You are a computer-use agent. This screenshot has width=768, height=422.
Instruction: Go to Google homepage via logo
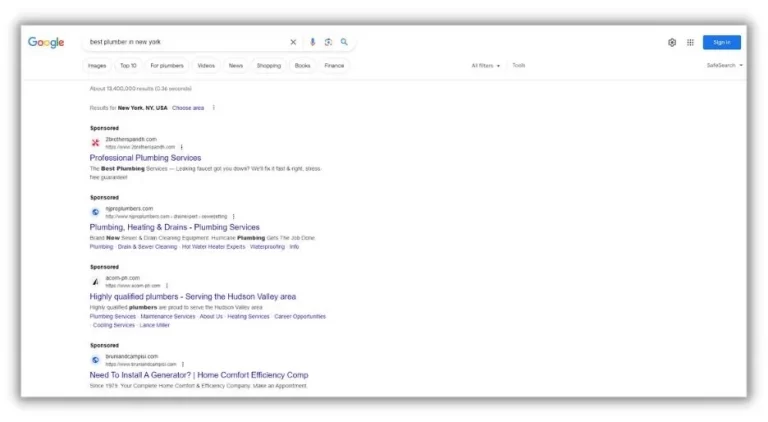(x=46, y=42)
